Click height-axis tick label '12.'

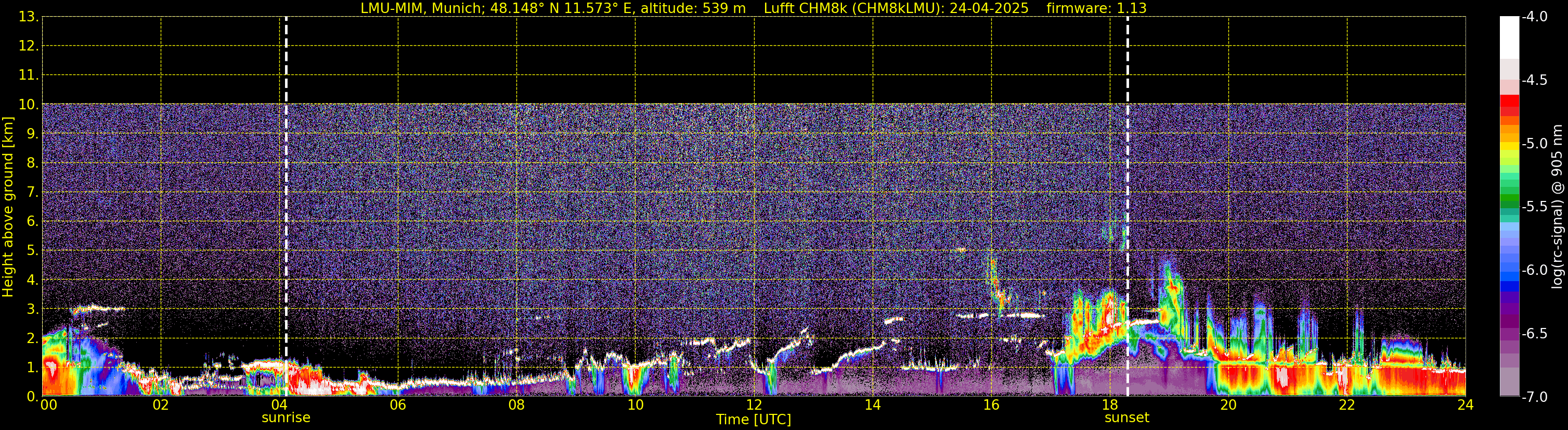pos(29,46)
